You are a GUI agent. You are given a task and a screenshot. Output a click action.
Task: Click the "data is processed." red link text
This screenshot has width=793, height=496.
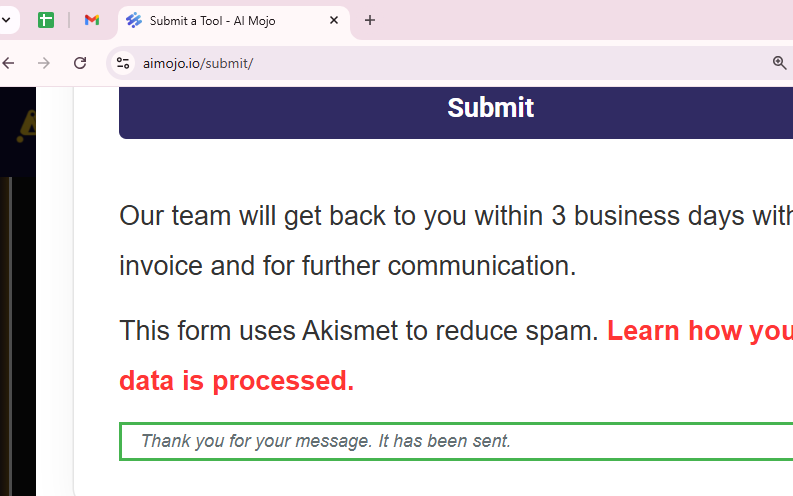(236, 381)
